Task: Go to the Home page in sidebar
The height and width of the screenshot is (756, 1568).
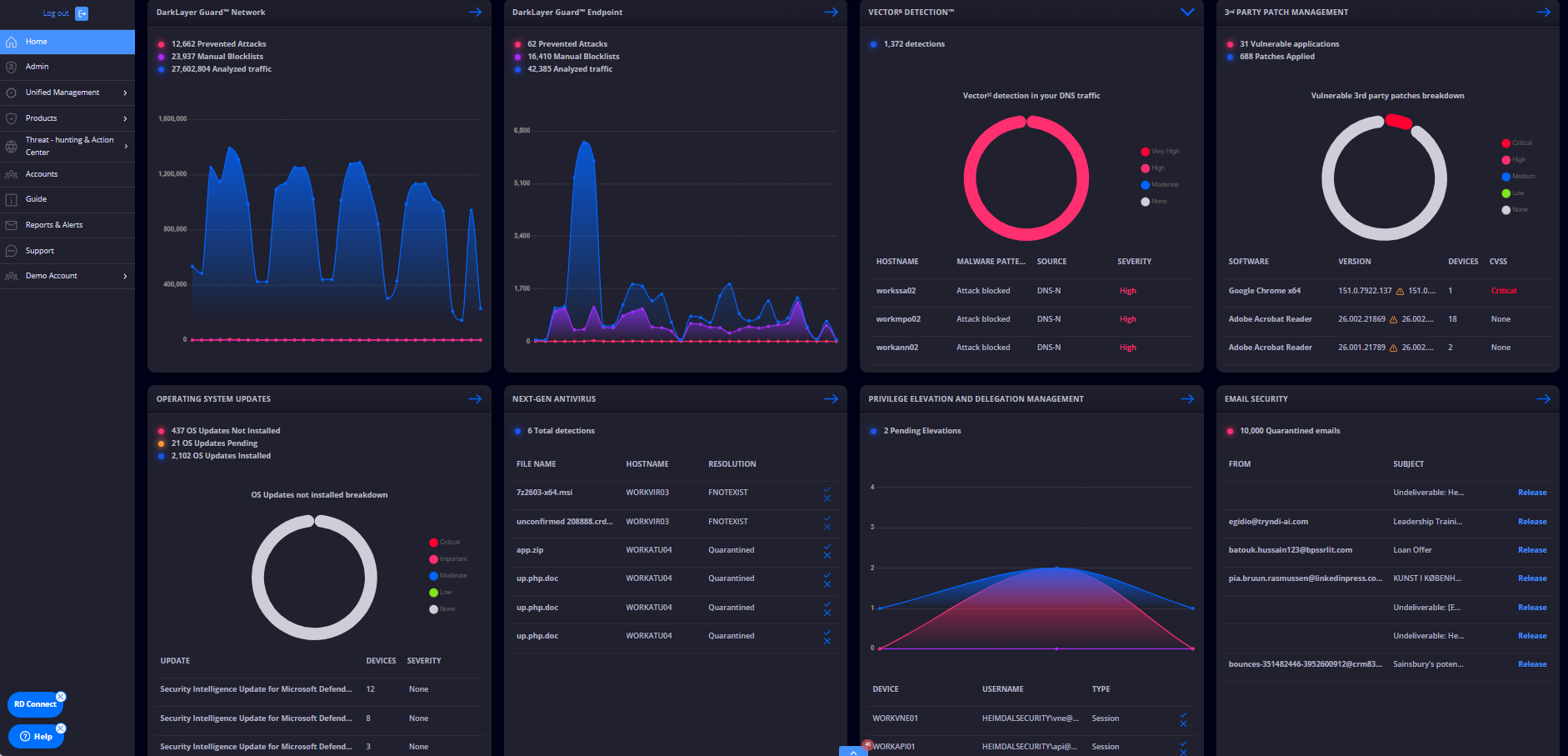Action: tap(67, 42)
